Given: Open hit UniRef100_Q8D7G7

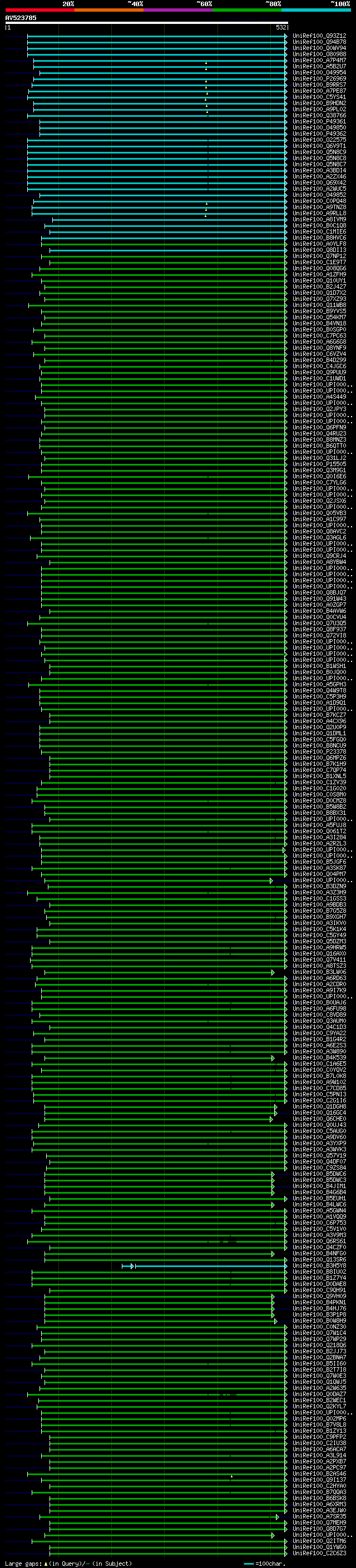Looking at the screenshot, I should click(x=319, y=1529).
